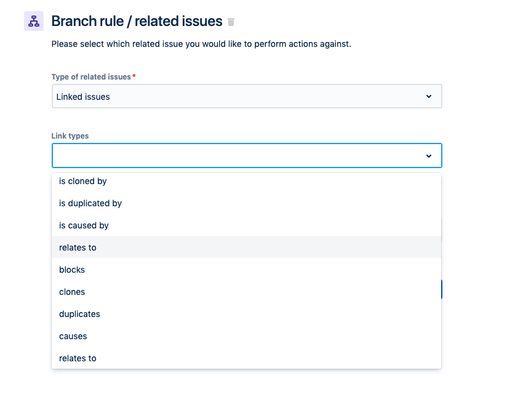This screenshot has width=507, height=407.
Task: Select the 'causes' link type
Action: (x=247, y=336)
